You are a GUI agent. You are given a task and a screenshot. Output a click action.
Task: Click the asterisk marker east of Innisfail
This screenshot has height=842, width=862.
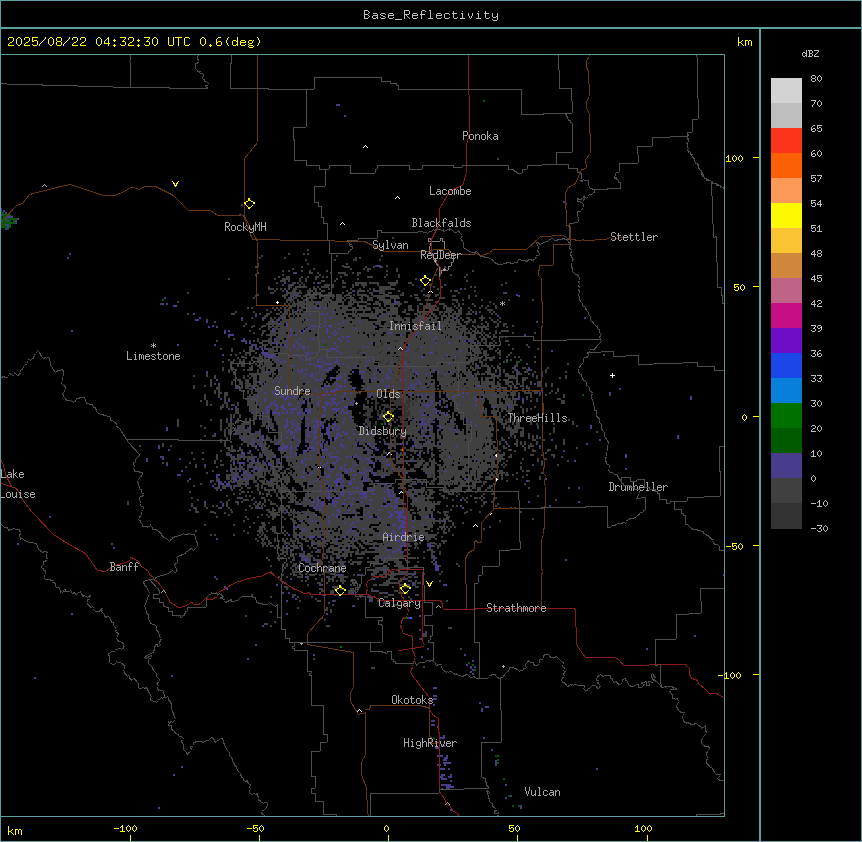point(502,303)
